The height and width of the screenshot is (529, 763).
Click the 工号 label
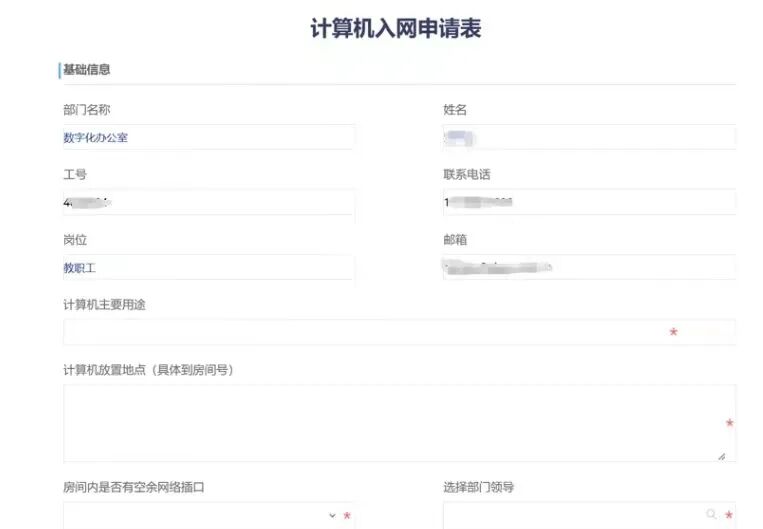pos(75,174)
